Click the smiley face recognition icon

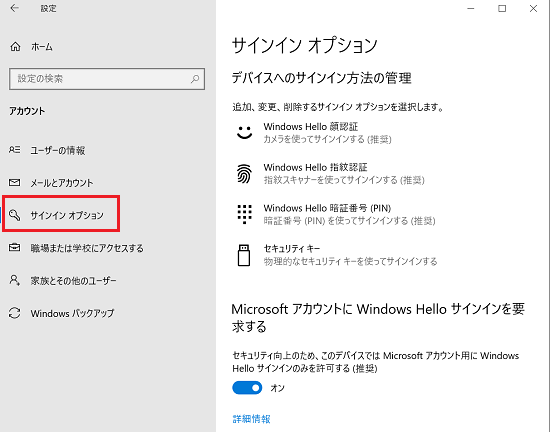pyautogui.click(x=244, y=133)
